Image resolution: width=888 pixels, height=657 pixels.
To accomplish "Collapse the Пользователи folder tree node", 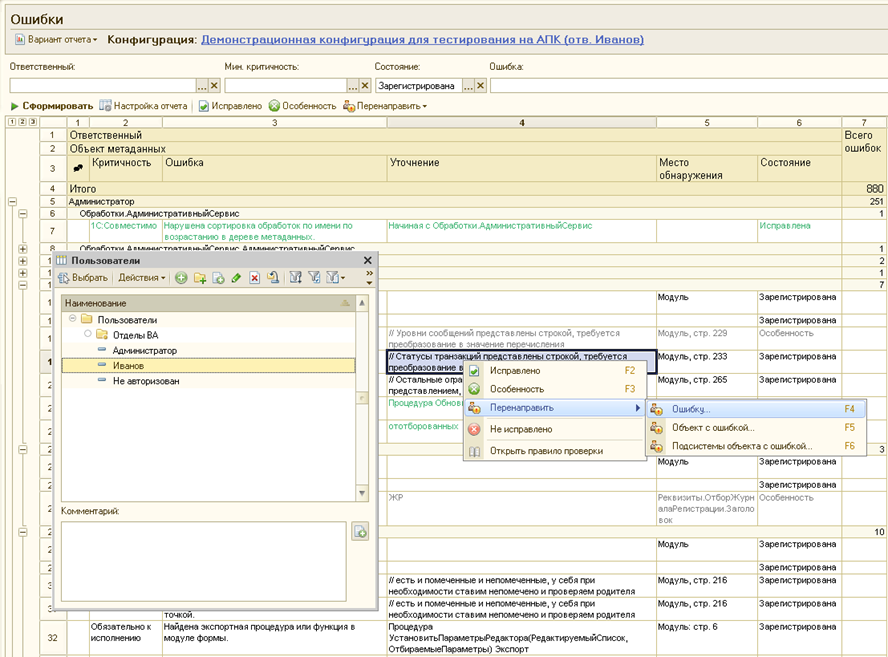I will click(72, 320).
